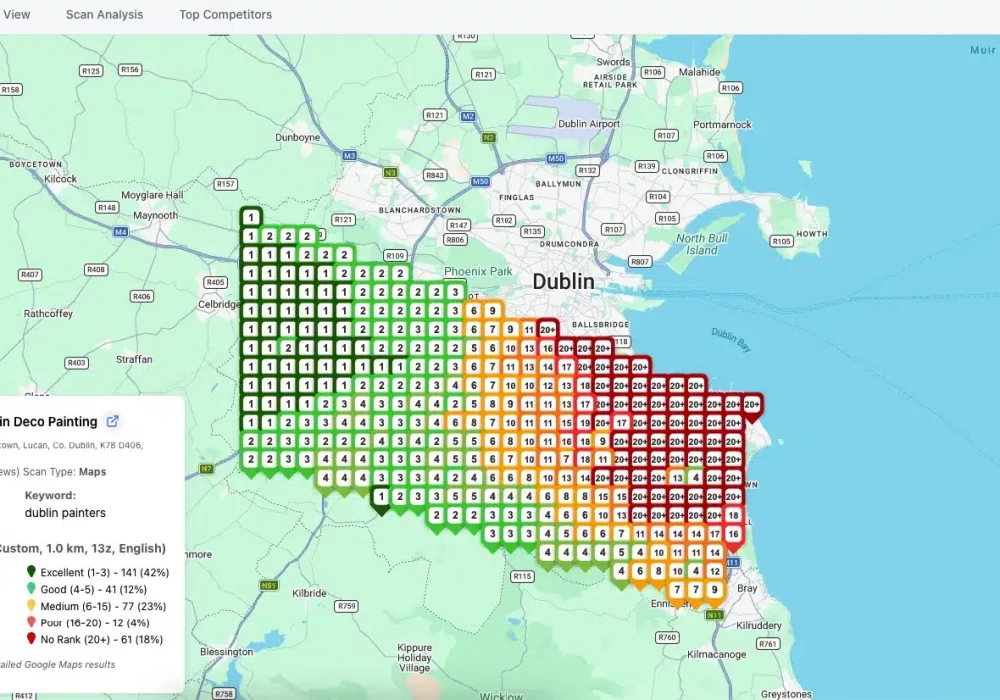Viewport: 1000px width, 700px height.
Task: Open the Top Competitors tab
Action: pos(225,15)
